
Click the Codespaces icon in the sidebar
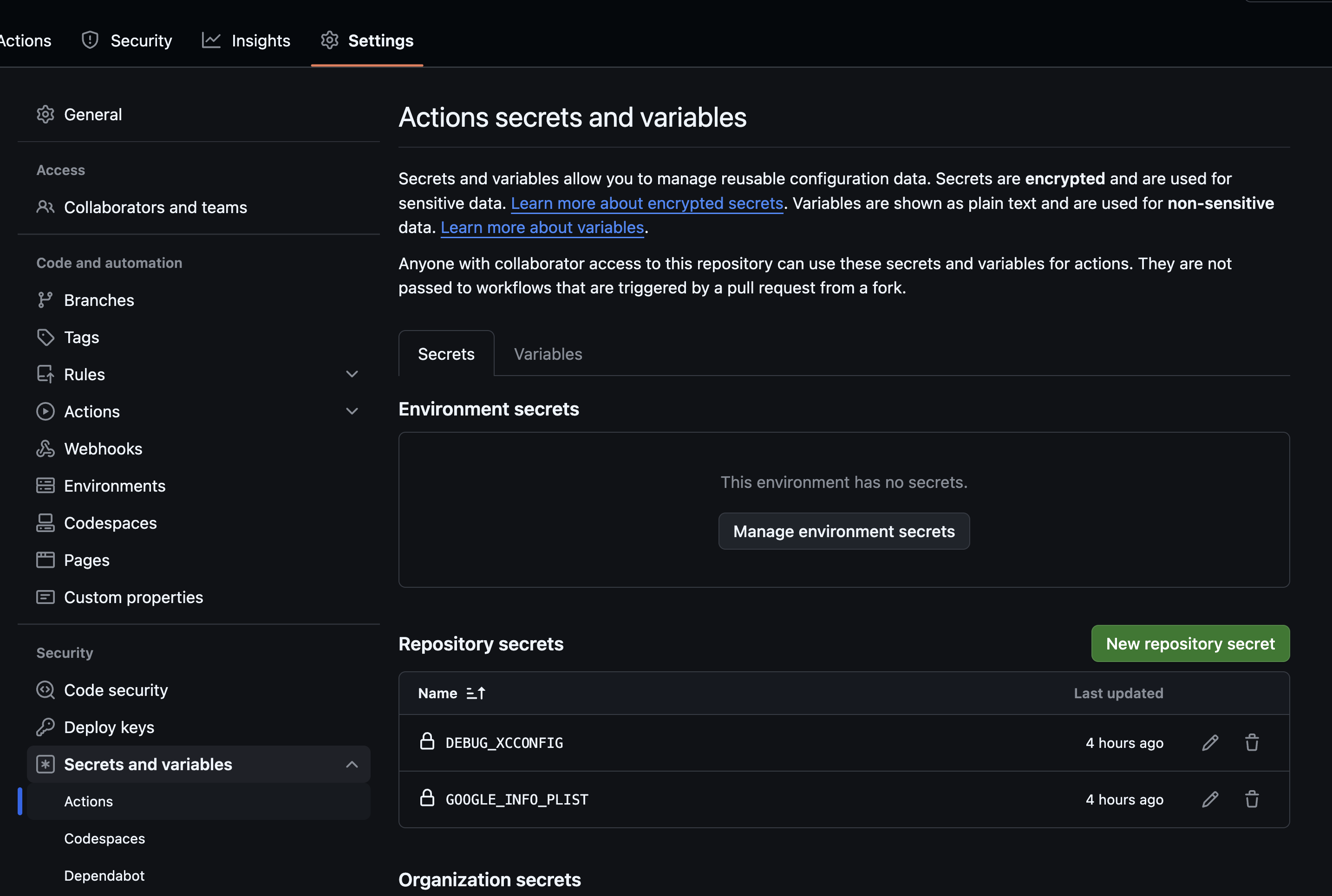click(x=46, y=522)
